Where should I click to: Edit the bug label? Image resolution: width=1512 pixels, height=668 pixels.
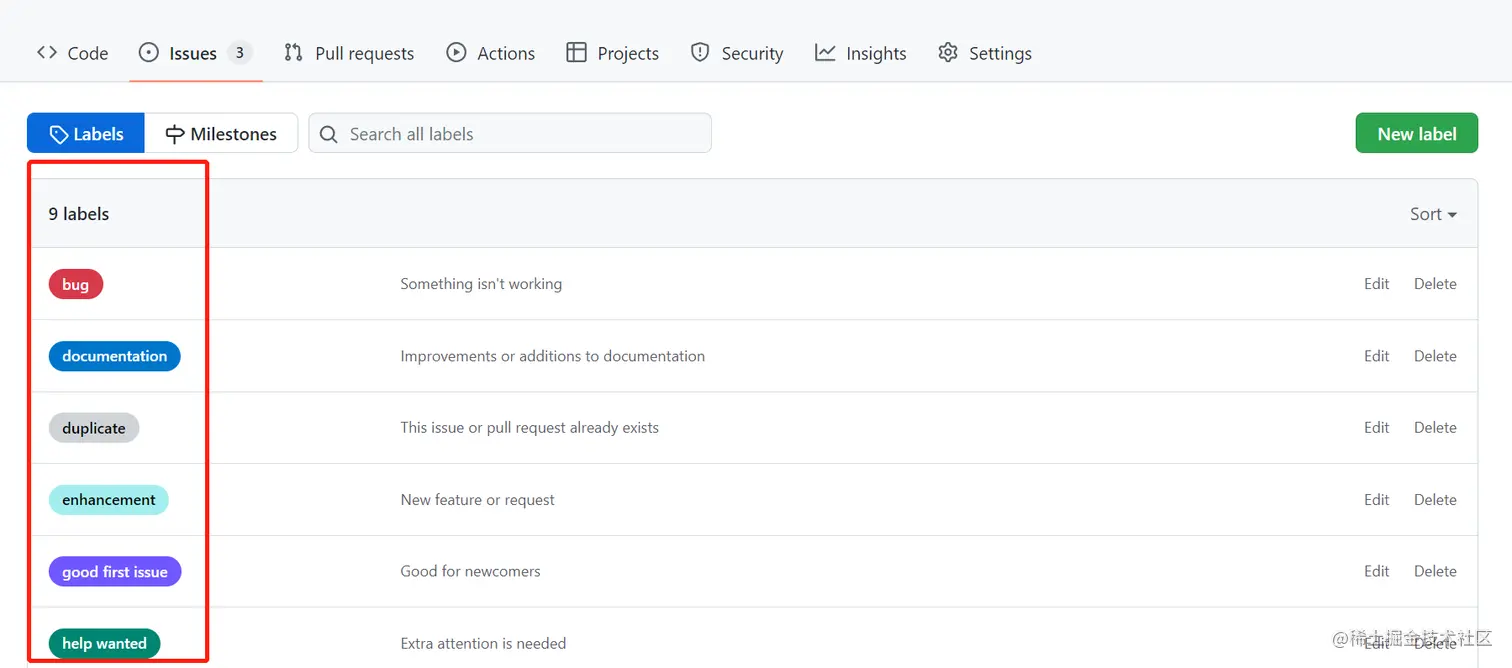(x=1376, y=284)
